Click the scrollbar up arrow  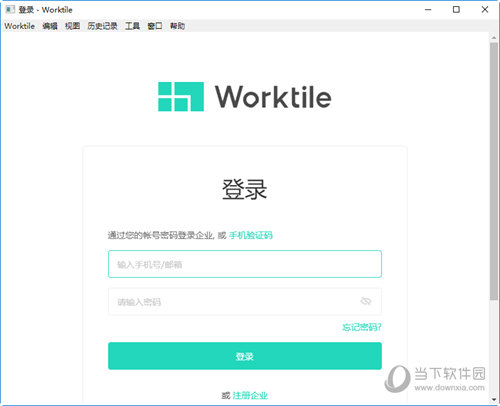(x=494, y=38)
